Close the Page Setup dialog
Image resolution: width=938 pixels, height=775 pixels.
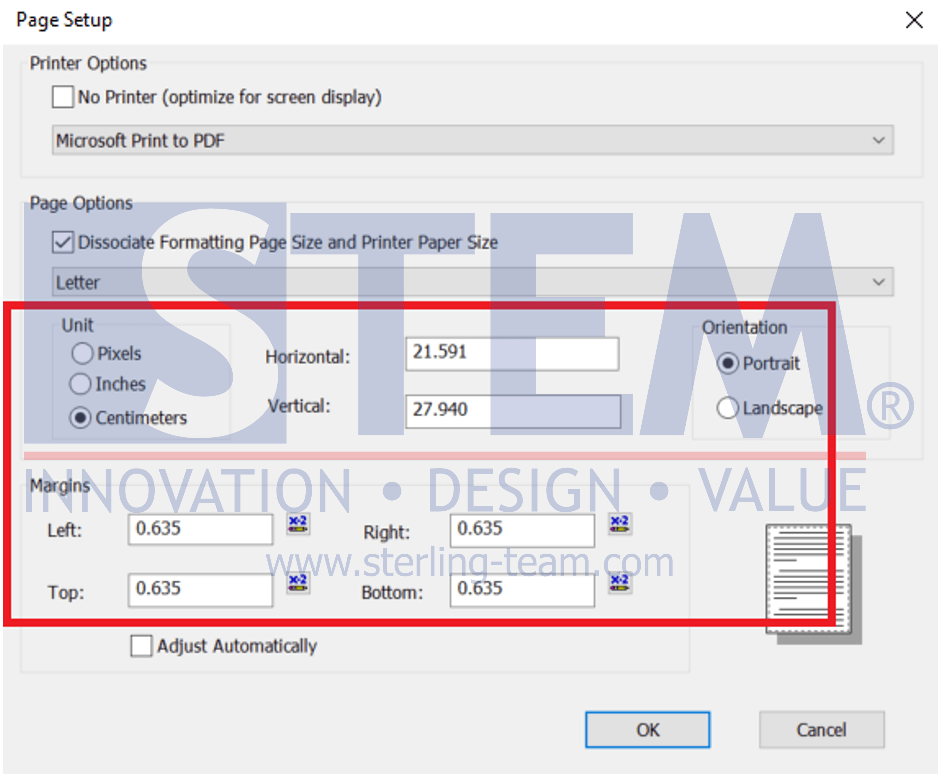coord(913,20)
